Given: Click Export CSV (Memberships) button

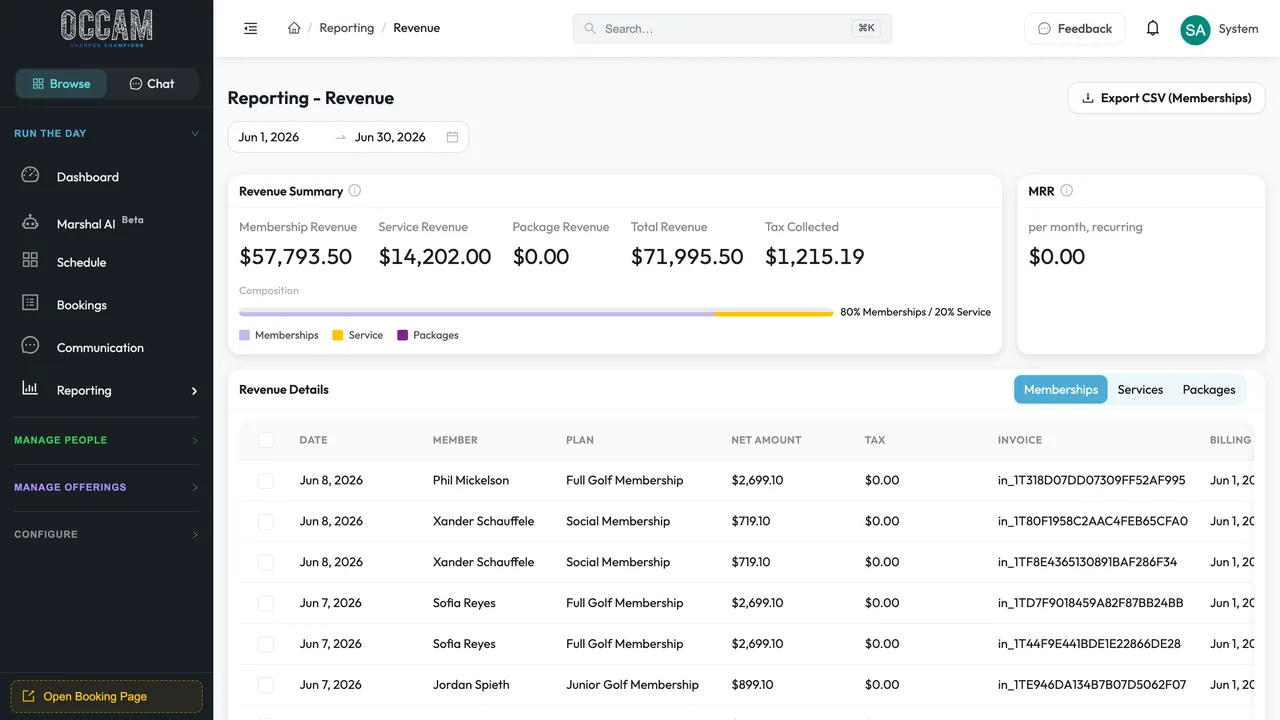Looking at the screenshot, I should coord(1166,98).
